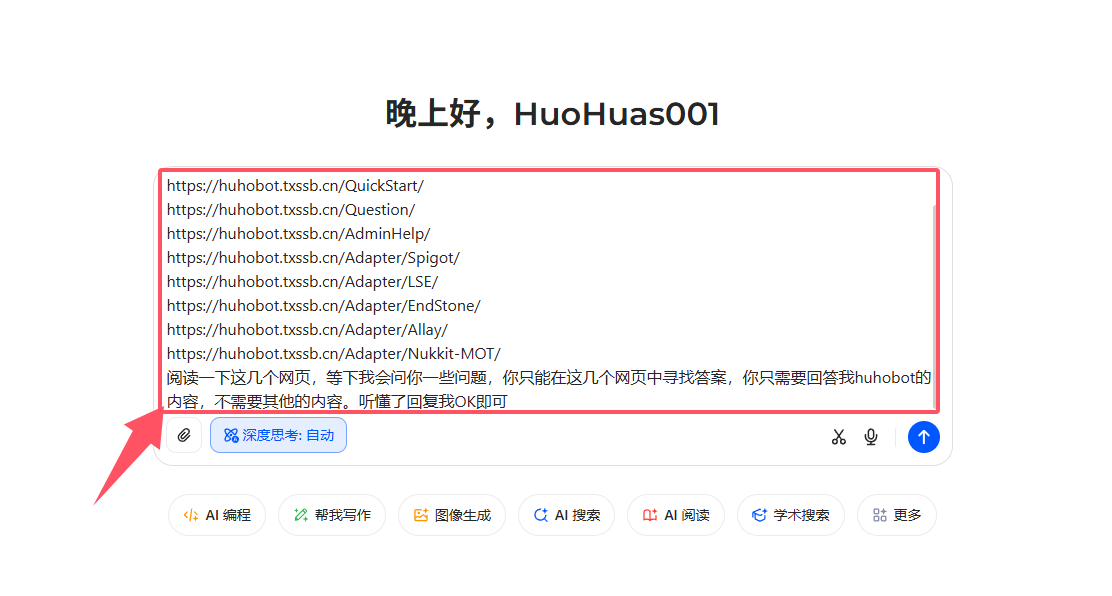Place cursor in the 阅读一下这几个网页 instruction text

(548, 390)
